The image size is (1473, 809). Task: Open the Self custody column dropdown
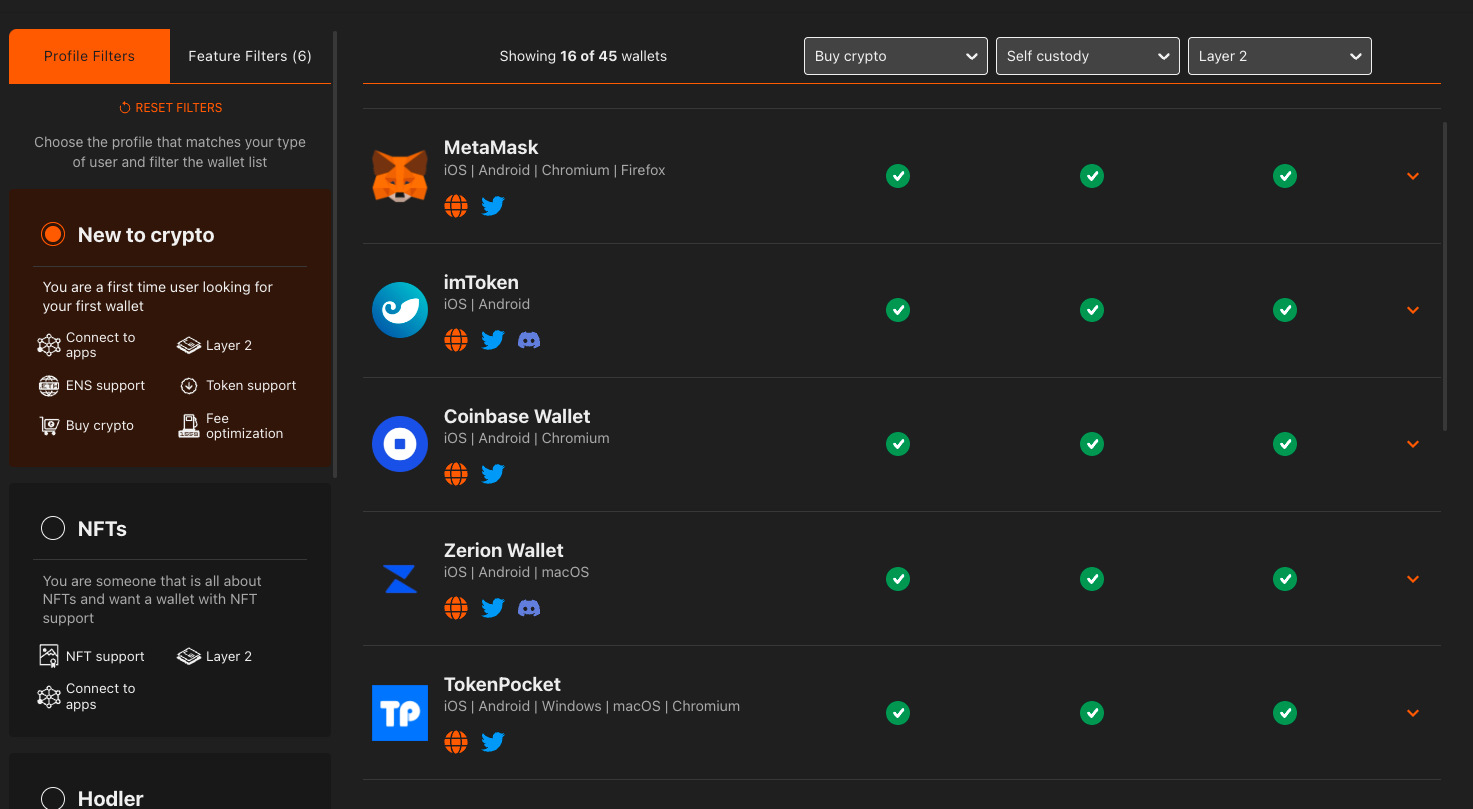tap(1087, 56)
